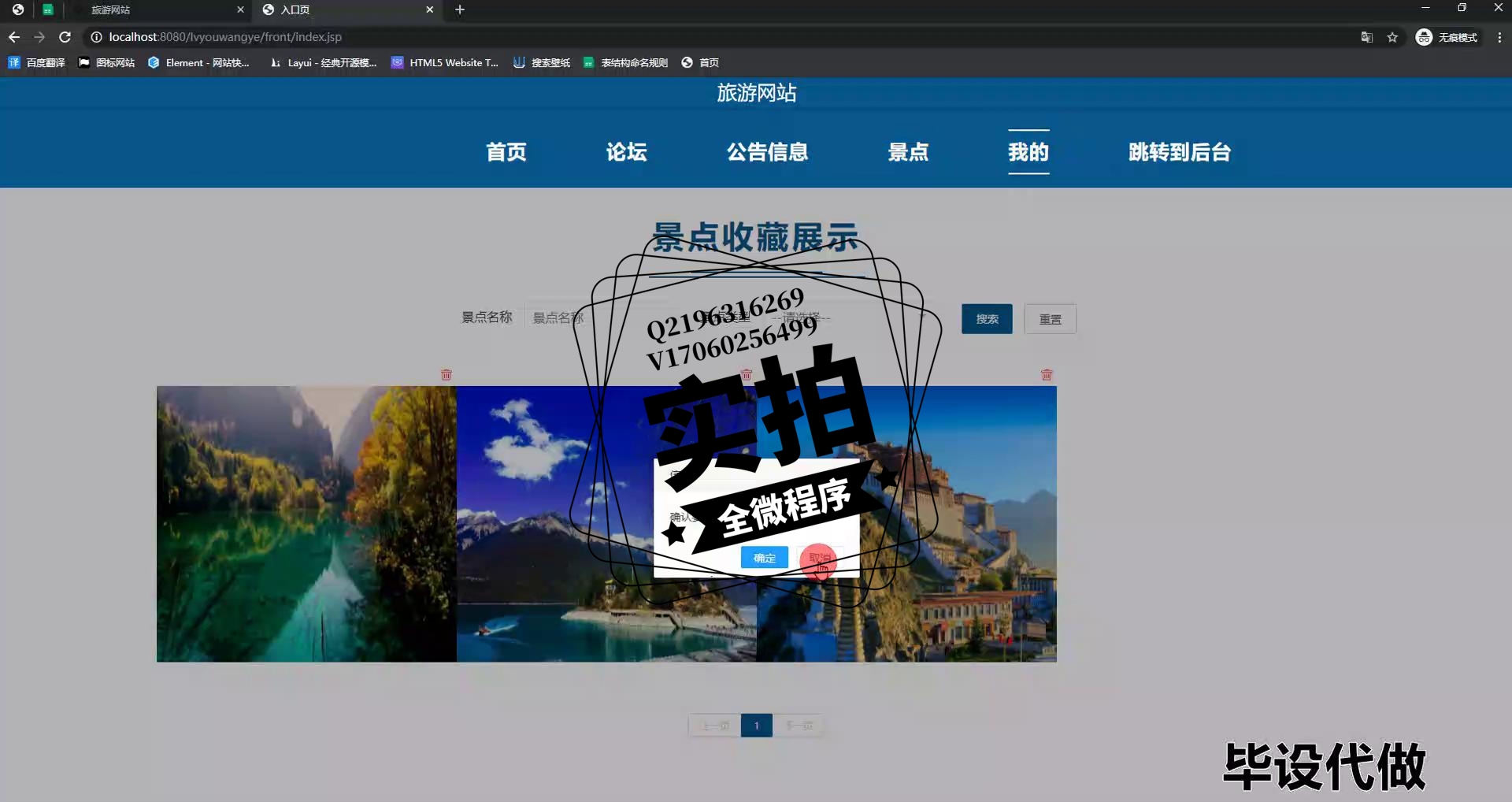The height and width of the screenshot is (802, 1512).
Task: Restore down the browser window
Action: (1462, 8)
